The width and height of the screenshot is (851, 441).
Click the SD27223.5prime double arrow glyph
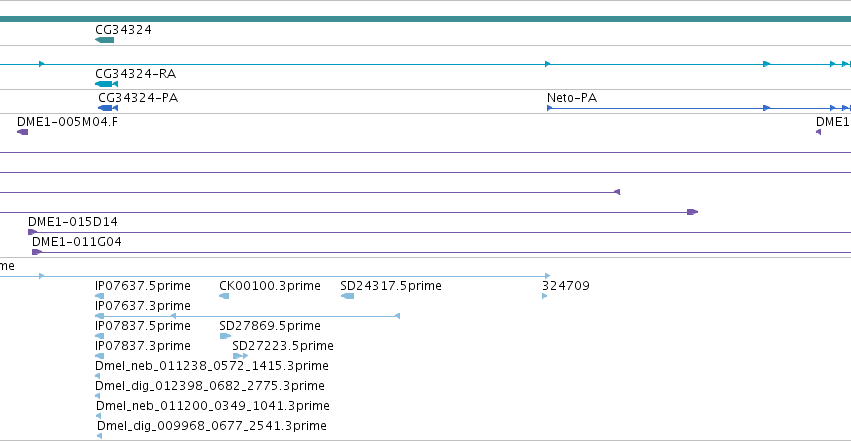point(240,356)
